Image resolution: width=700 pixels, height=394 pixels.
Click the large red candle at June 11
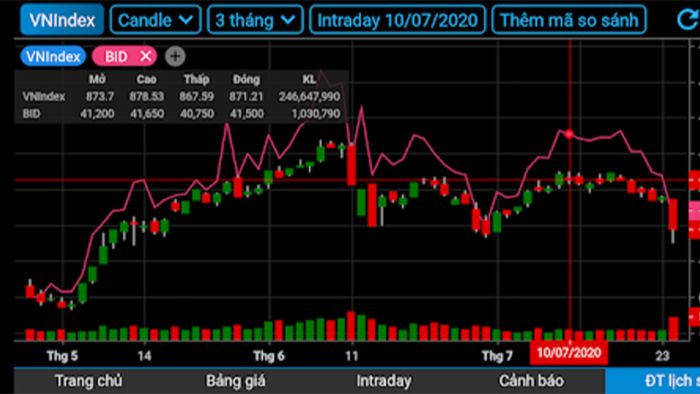(352, 165)
